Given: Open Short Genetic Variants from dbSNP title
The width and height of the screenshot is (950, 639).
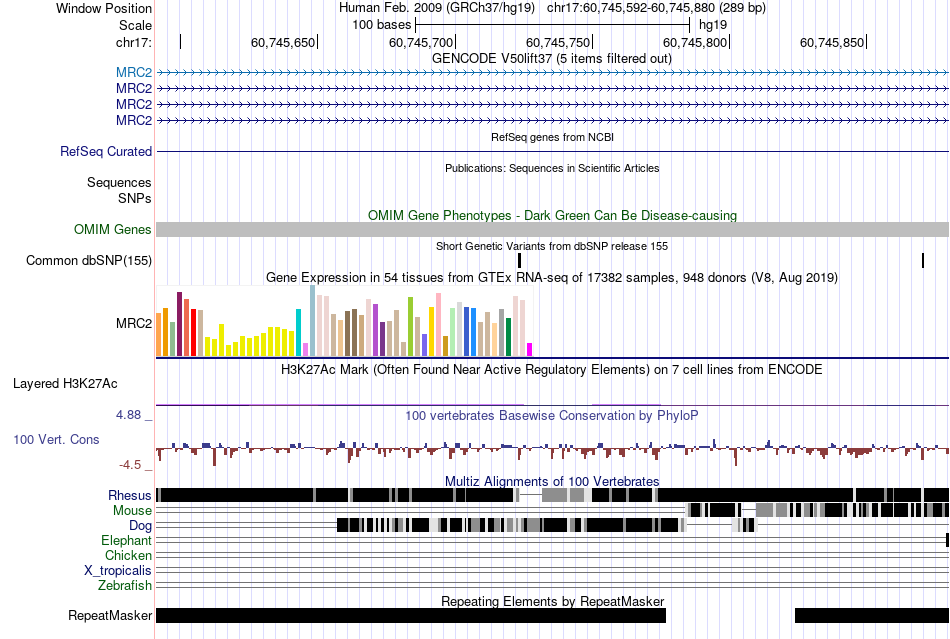Looking at the screenshot, I should pyautogui.click(x=552, y=247).
